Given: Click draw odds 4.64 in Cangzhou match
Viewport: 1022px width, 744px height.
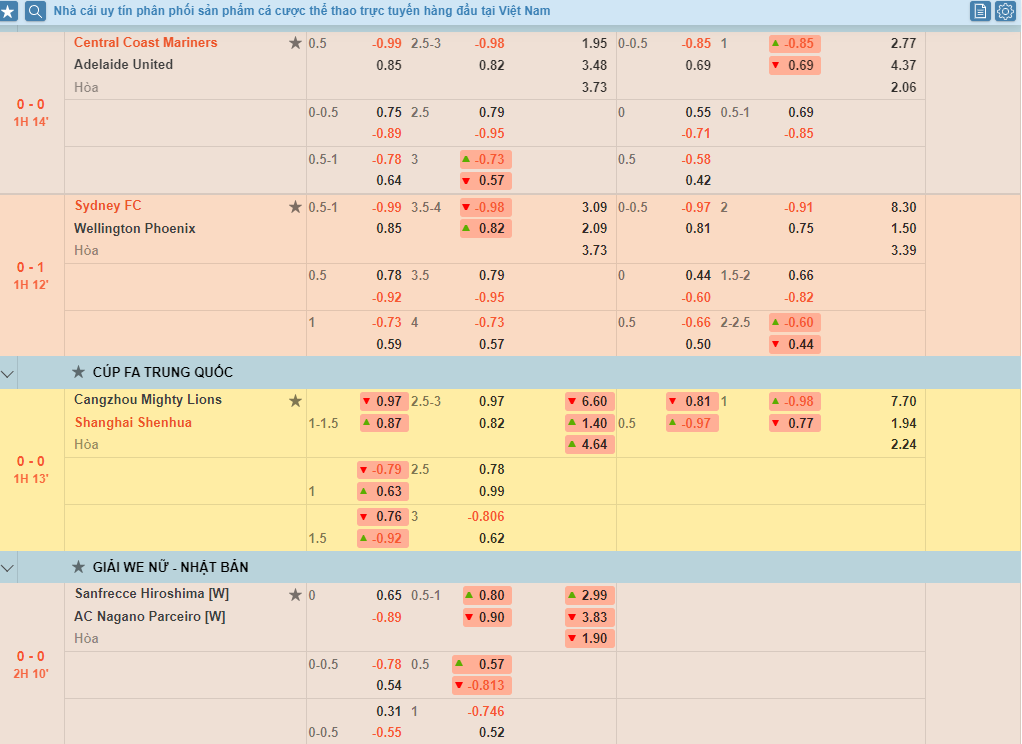Looking at the screenshot, I should coord(590,445).
